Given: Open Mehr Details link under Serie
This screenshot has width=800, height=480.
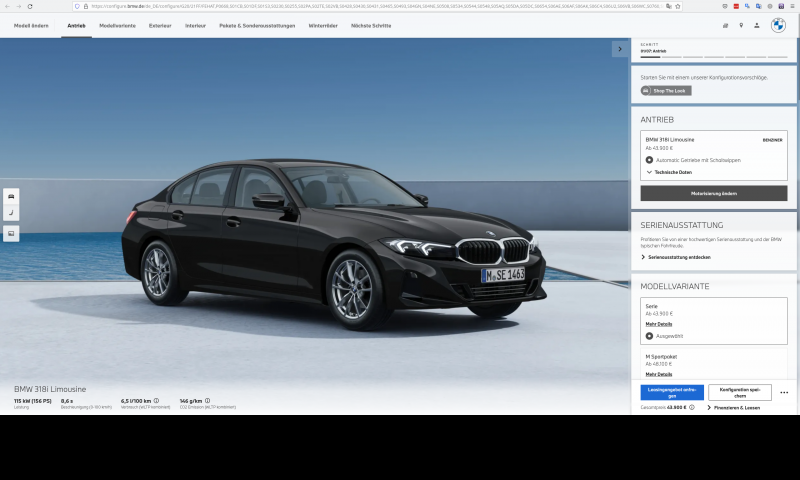Looking at the screenshot, I should pyautogui.click(x=659, y=324).
